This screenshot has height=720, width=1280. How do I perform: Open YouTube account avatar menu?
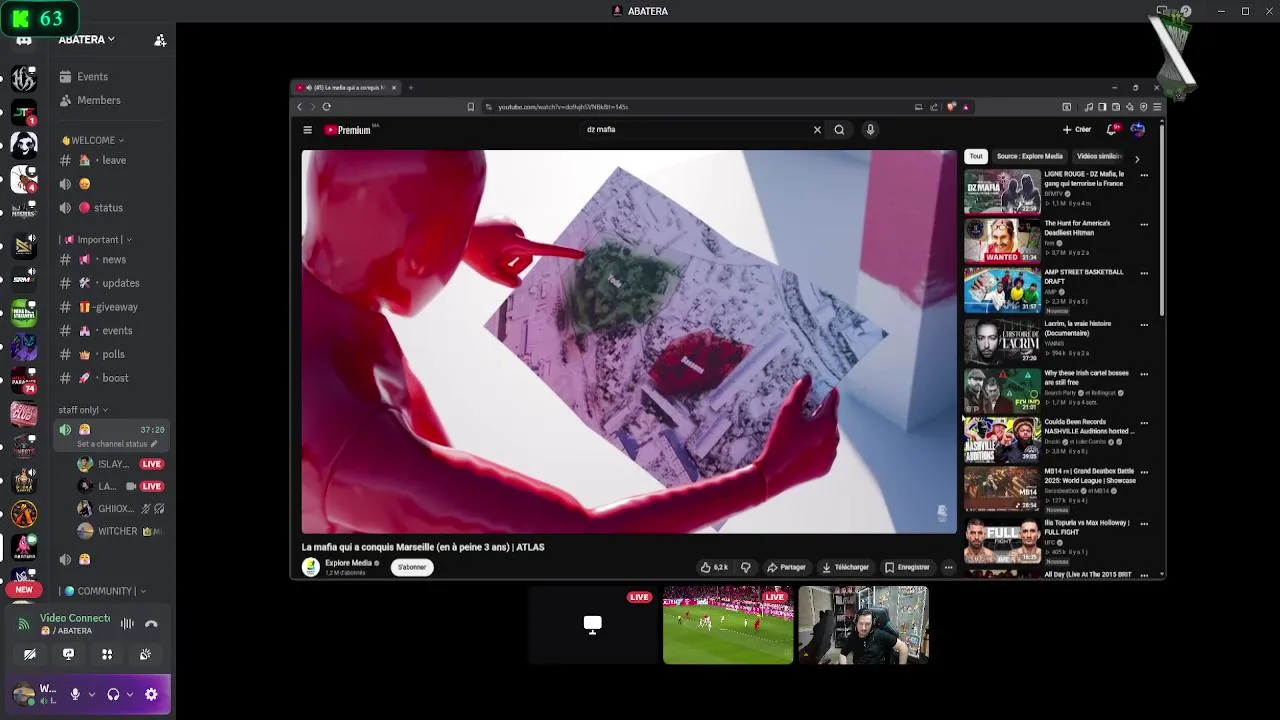click(1137, 129)
